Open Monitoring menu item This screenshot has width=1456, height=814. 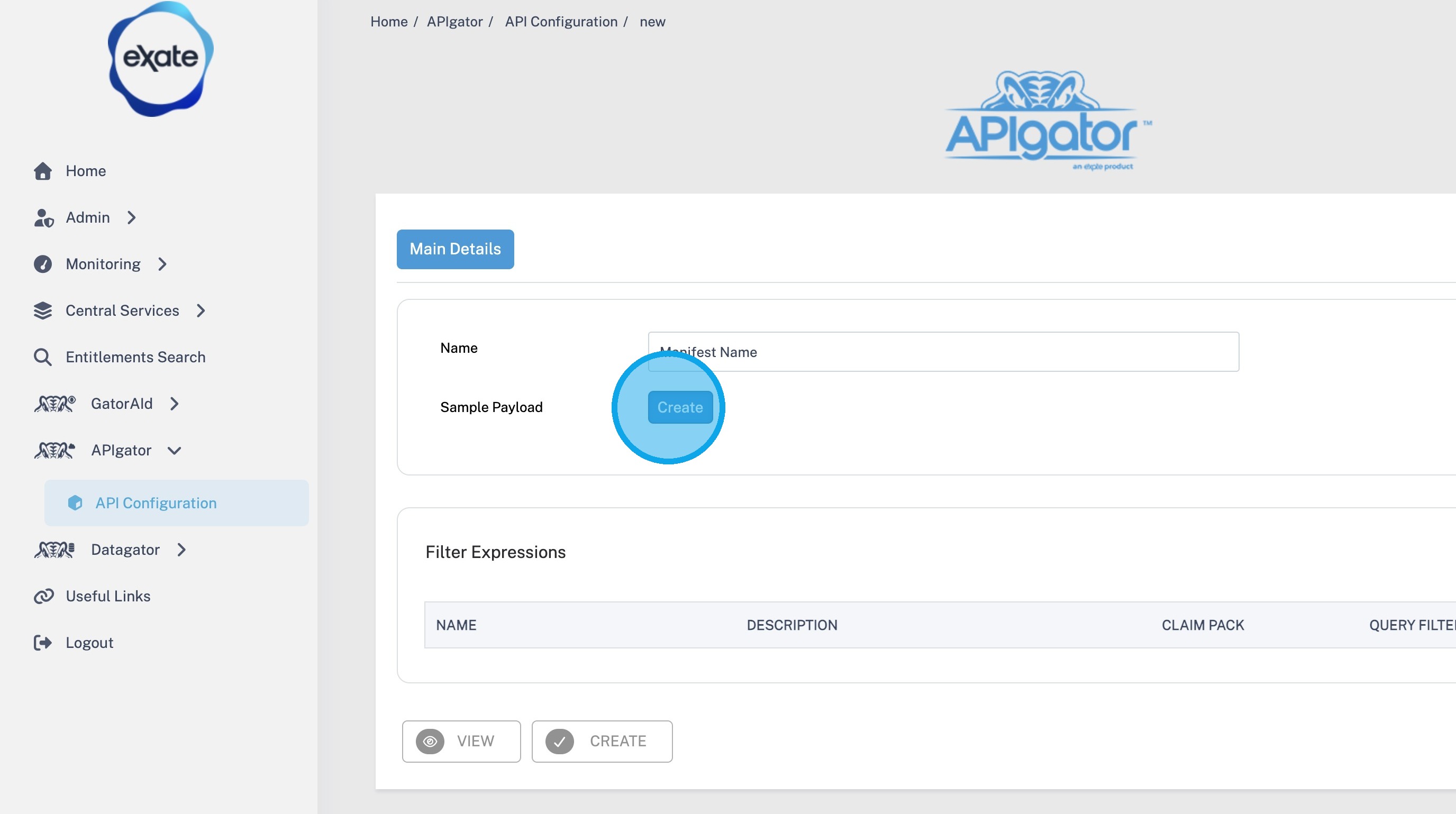103,264
